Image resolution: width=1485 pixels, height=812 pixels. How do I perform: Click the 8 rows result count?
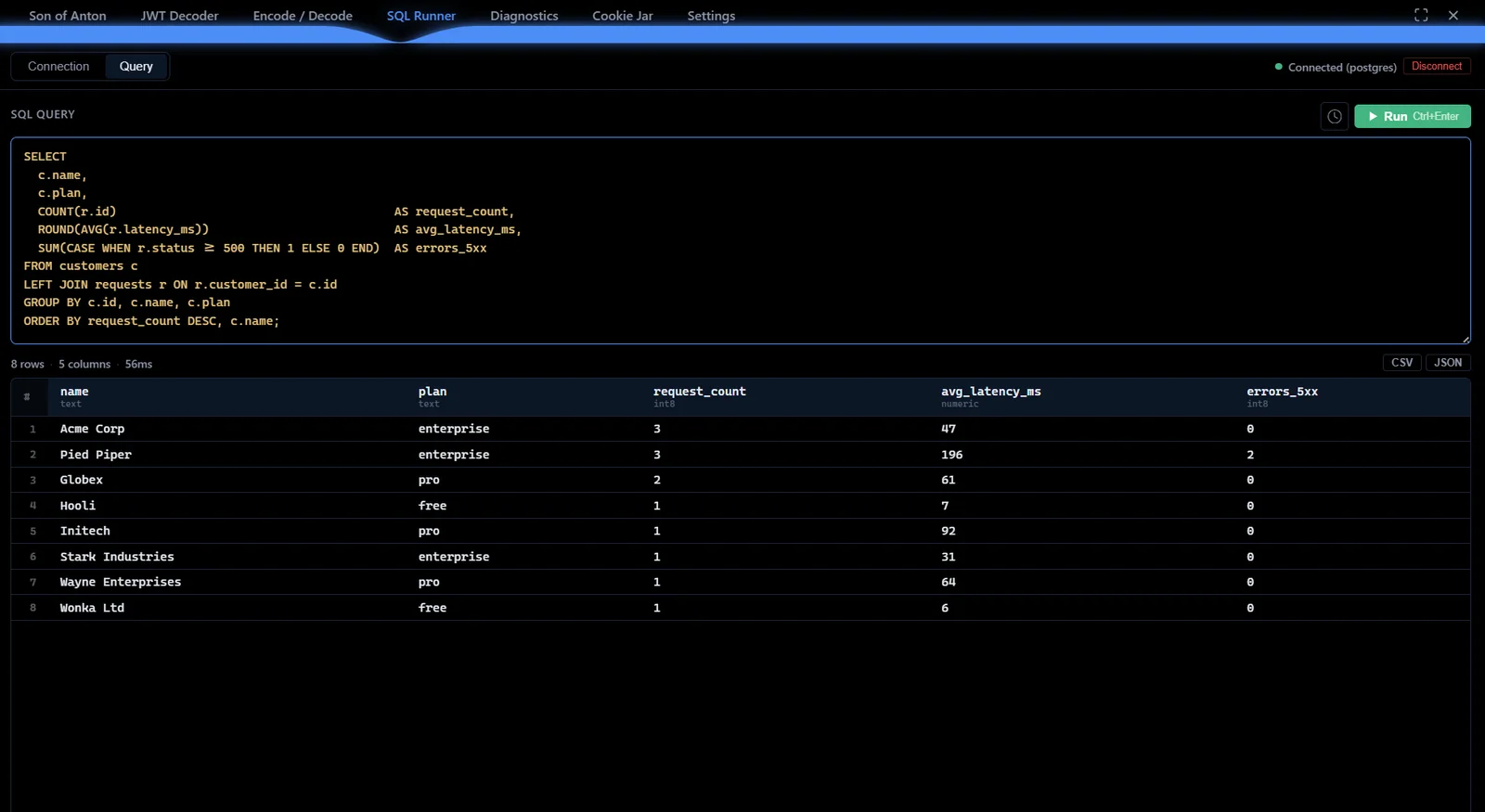click(28, 364)
